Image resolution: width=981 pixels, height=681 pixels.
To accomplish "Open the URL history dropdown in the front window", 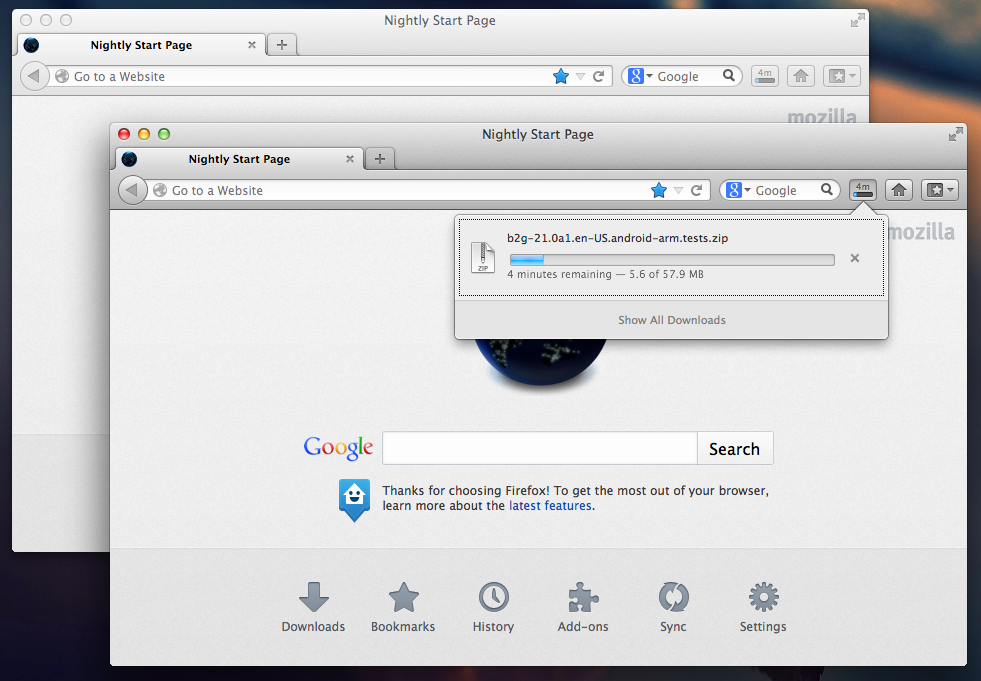I will [678, 190].
